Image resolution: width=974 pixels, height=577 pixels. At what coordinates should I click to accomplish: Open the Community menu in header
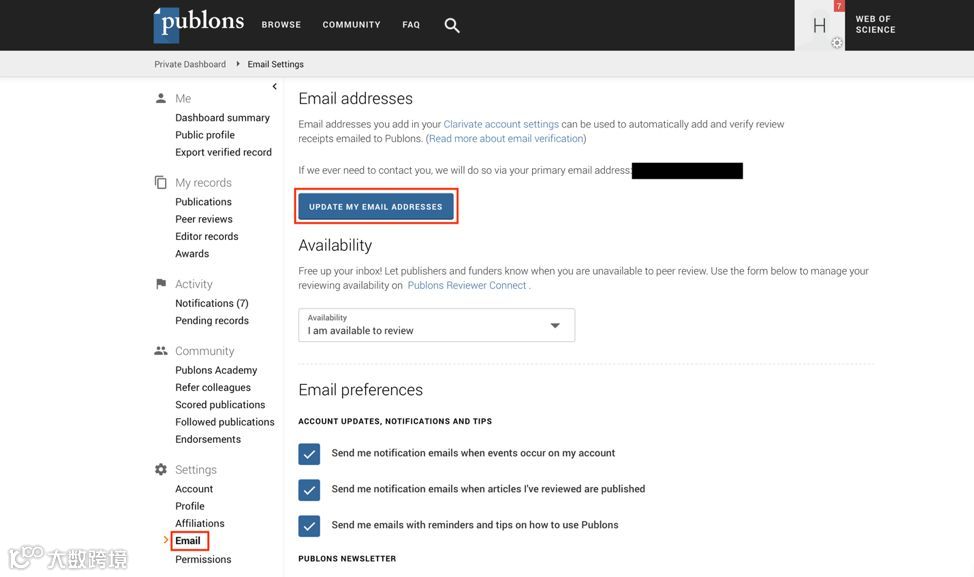[351, 25]
